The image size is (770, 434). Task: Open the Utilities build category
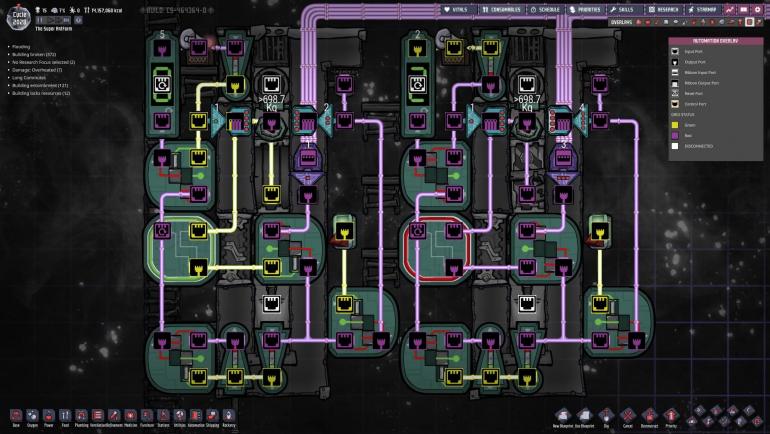click(x=180, y=417)
